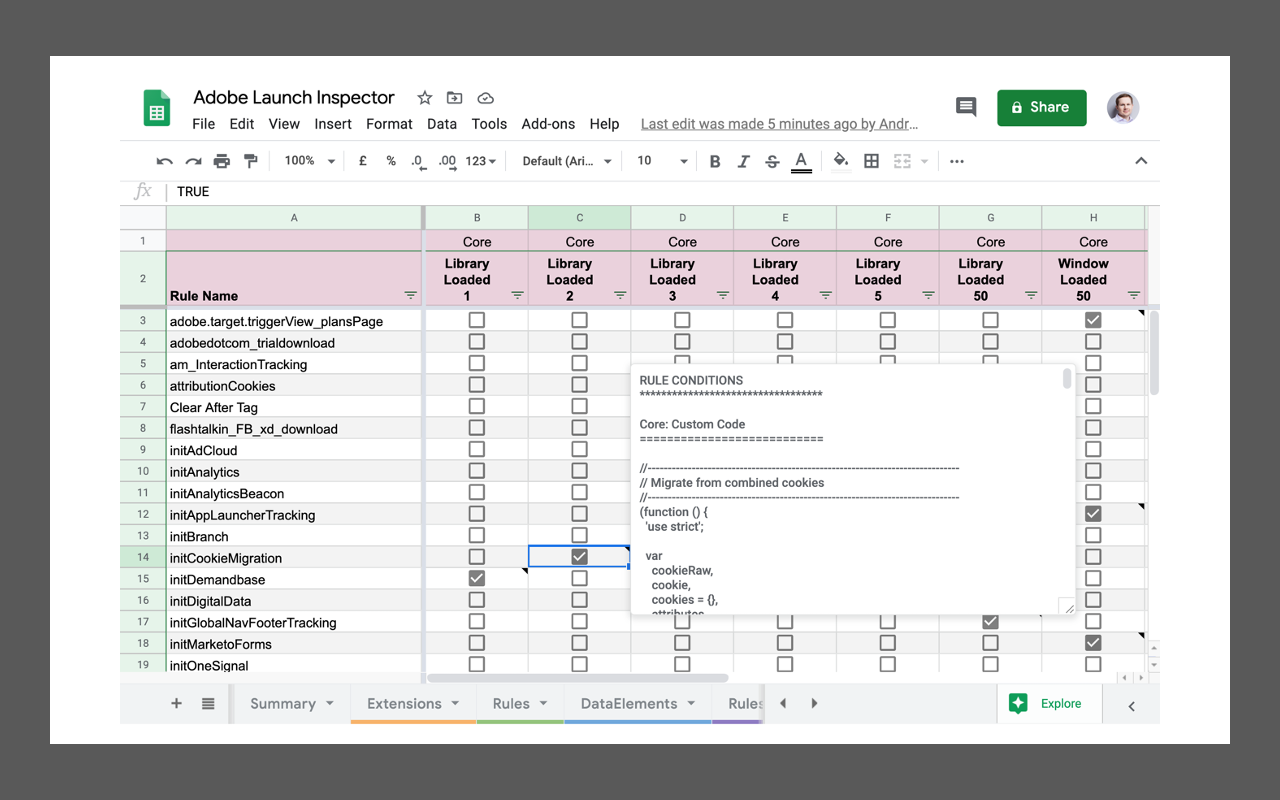Click the Print icon
Viewport: 1280px width, 800px height.
(222, 161)
